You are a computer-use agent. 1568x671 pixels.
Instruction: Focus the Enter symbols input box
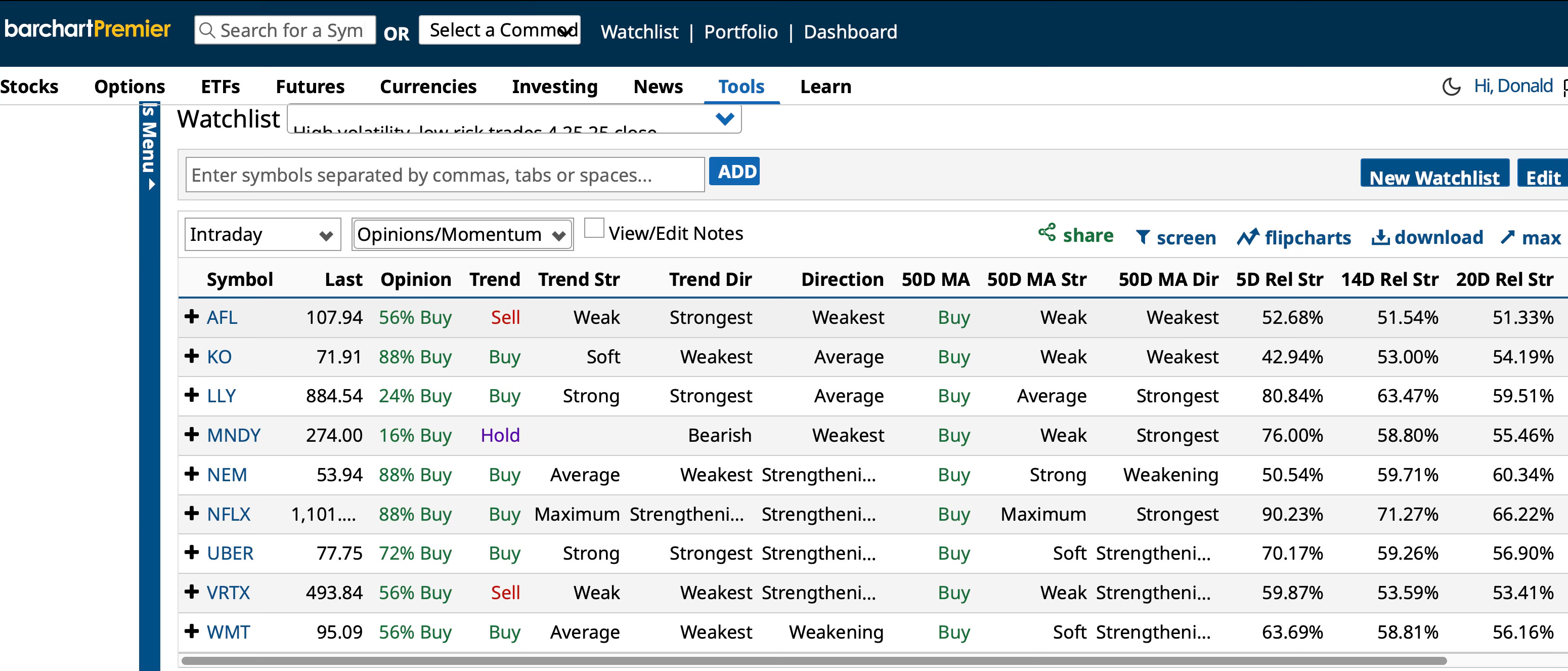(445, 175)
